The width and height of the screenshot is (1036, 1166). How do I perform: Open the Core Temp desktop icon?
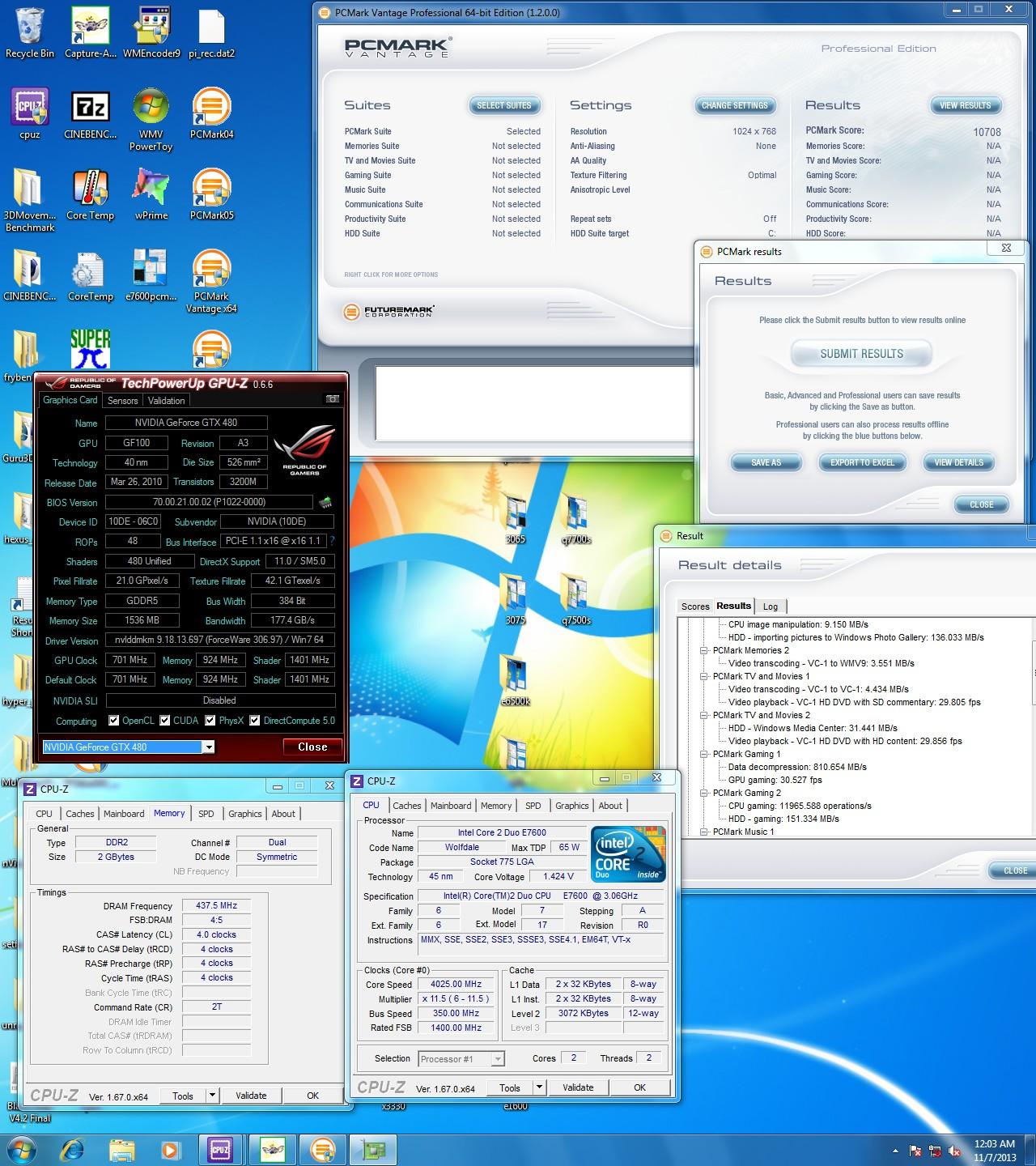[91, 194]
